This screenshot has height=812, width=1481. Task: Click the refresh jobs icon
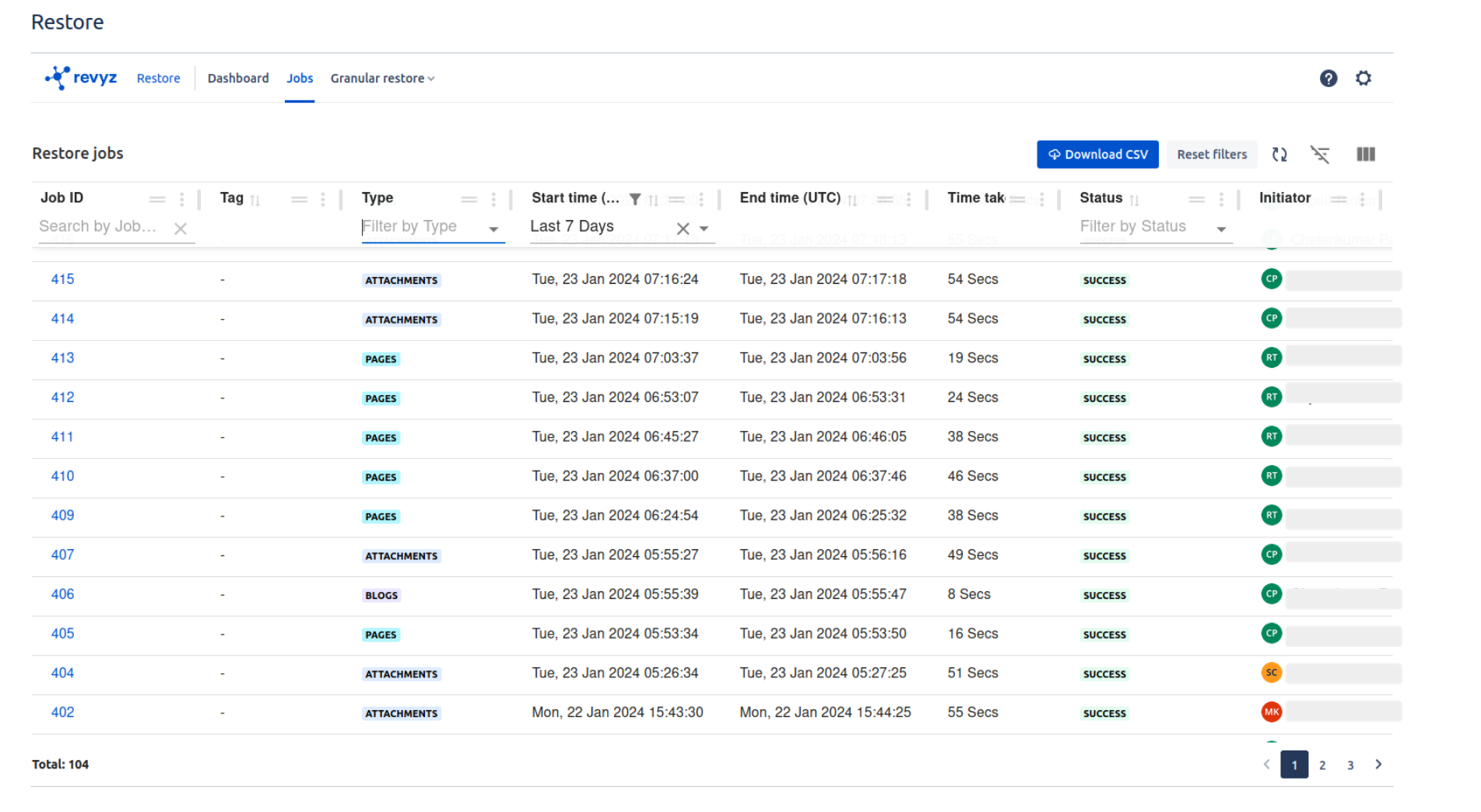click(1279, 154)
